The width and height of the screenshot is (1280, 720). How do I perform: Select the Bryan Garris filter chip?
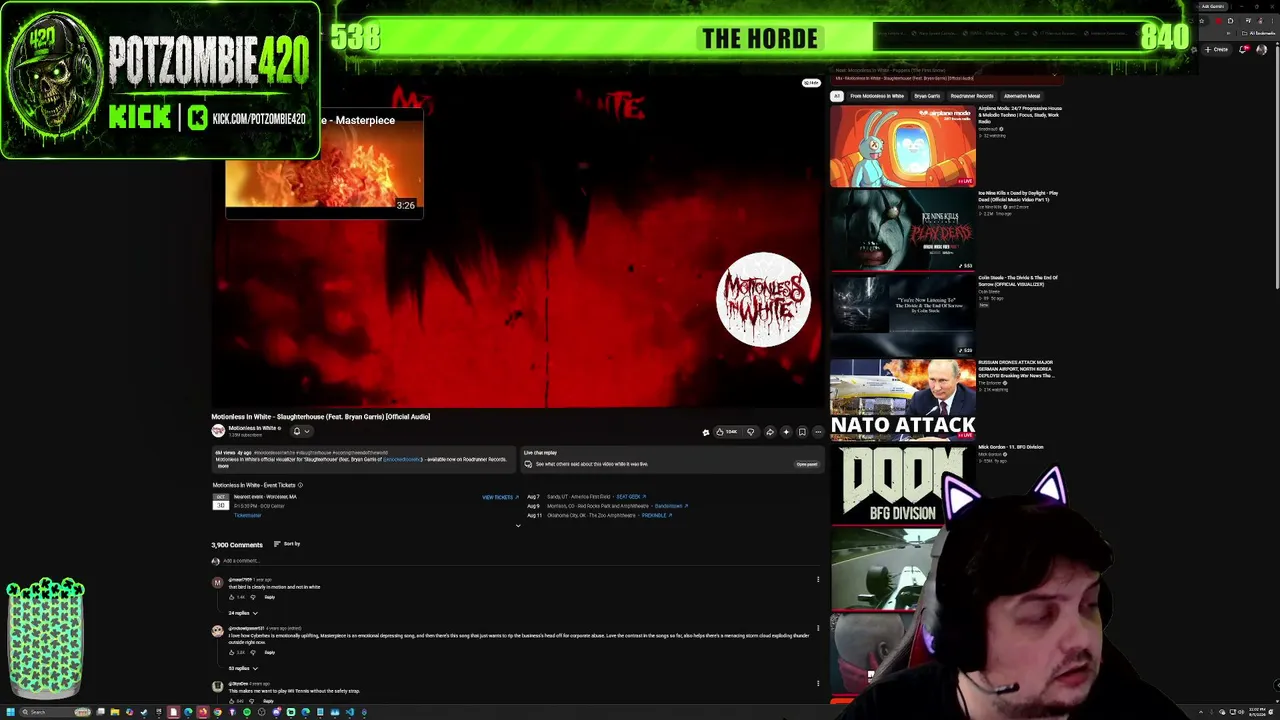[927, 96]
